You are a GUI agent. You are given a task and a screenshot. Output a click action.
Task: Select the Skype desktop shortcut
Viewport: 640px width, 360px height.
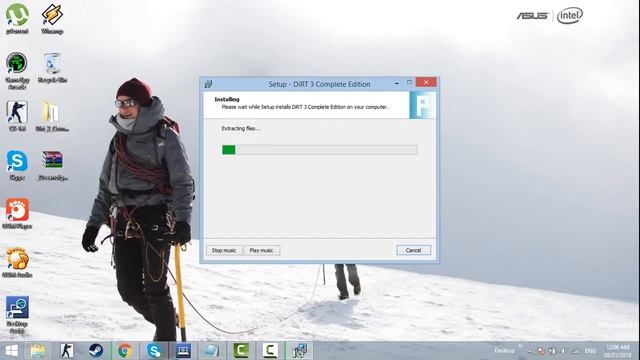pyautogui.click(x=17, y=165)
